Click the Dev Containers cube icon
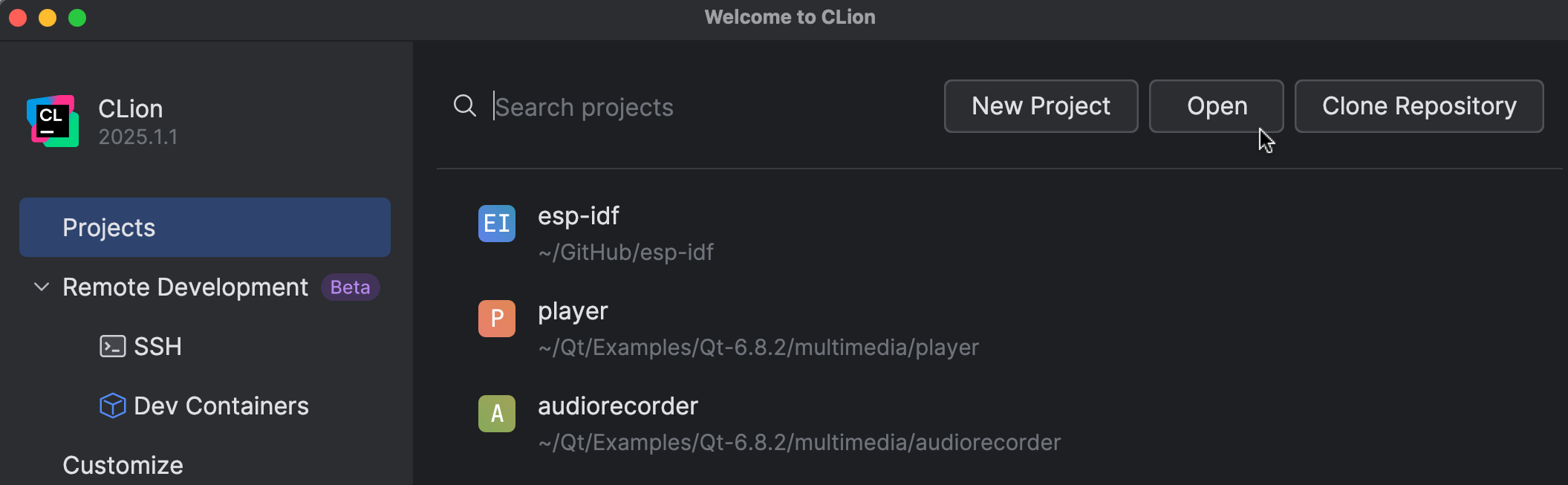 coord(112,406)
